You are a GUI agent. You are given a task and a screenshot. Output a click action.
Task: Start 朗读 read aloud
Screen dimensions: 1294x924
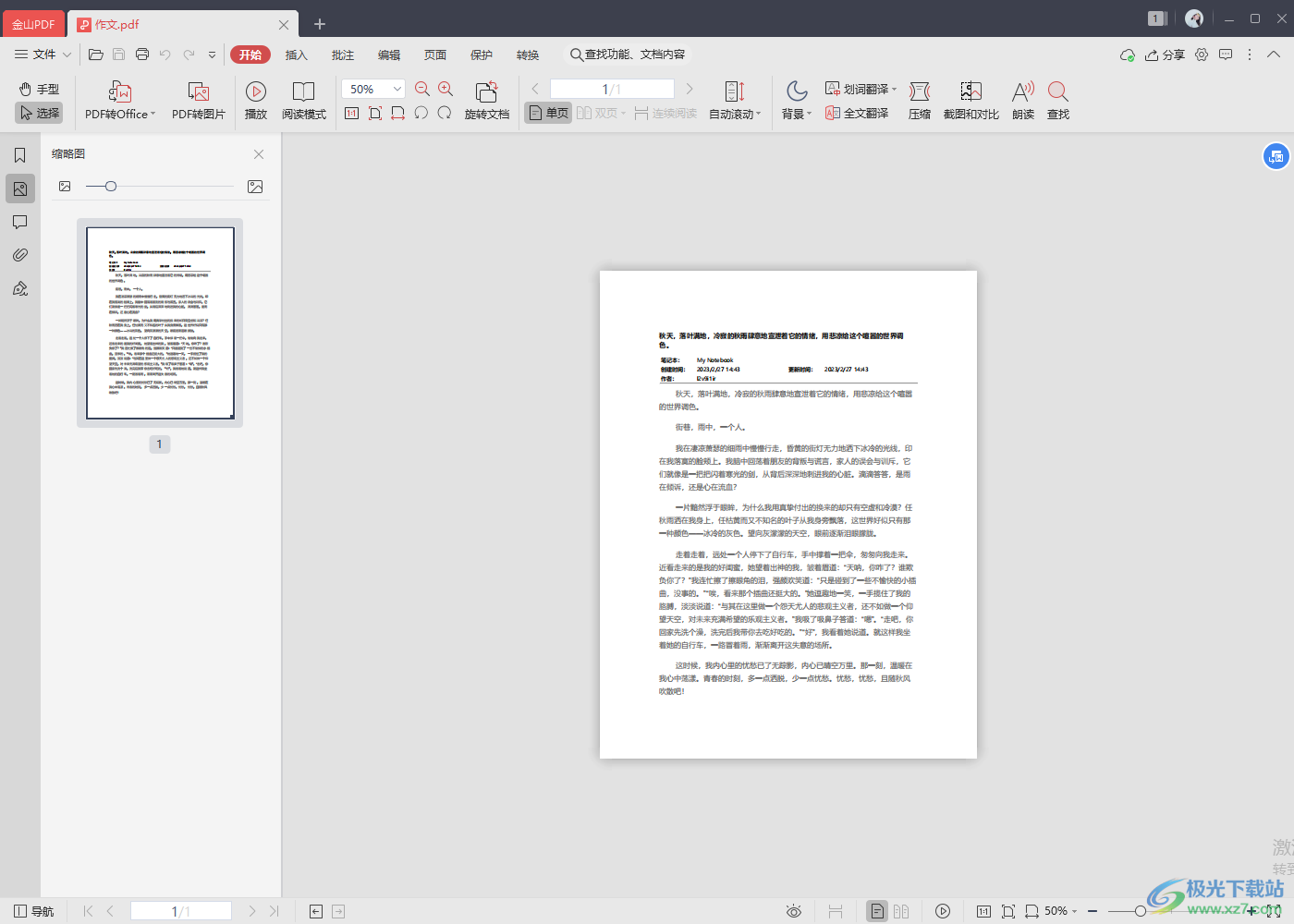click(x=1023, y=101)
